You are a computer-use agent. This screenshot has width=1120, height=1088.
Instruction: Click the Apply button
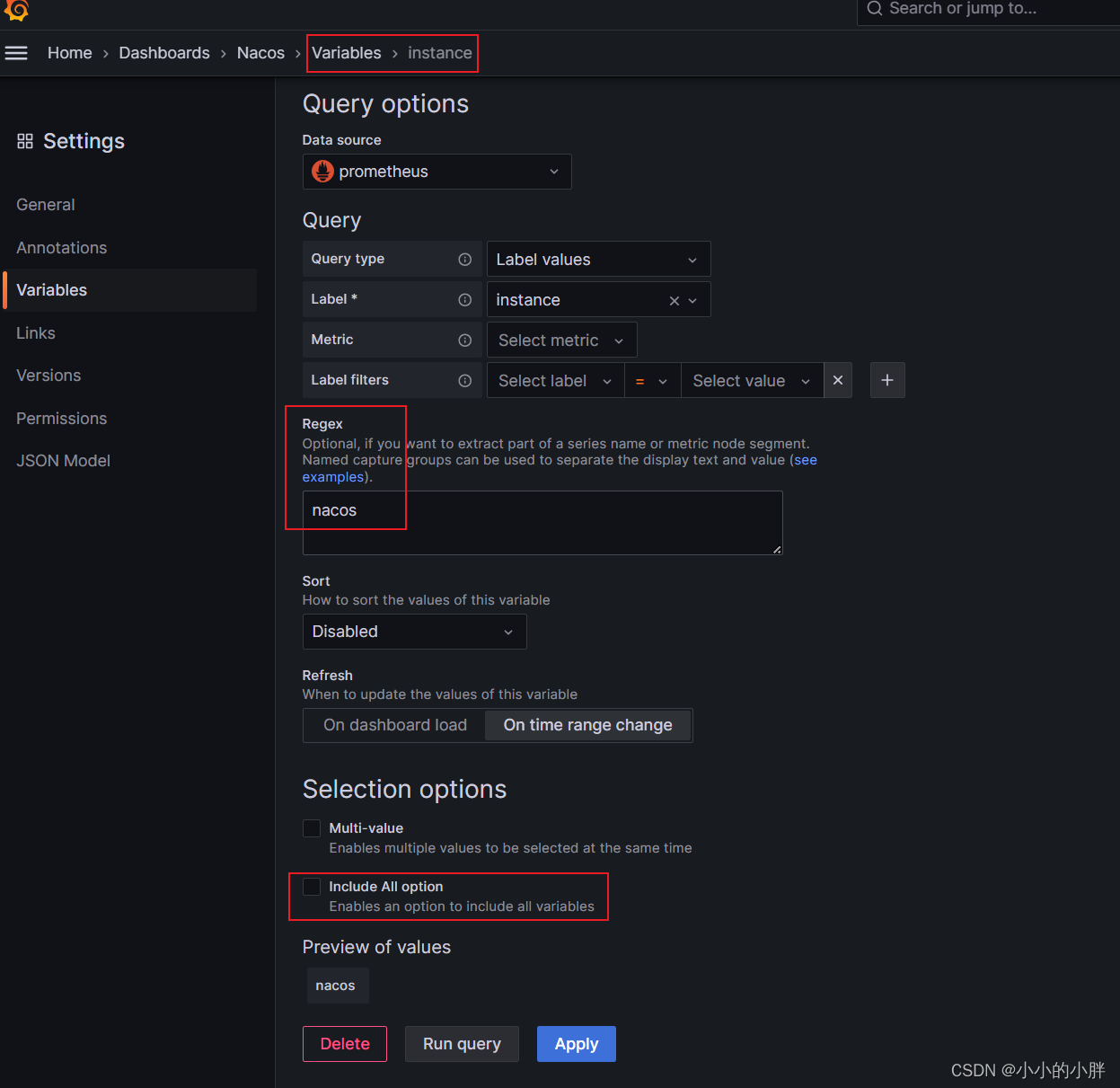point(577,1044)
